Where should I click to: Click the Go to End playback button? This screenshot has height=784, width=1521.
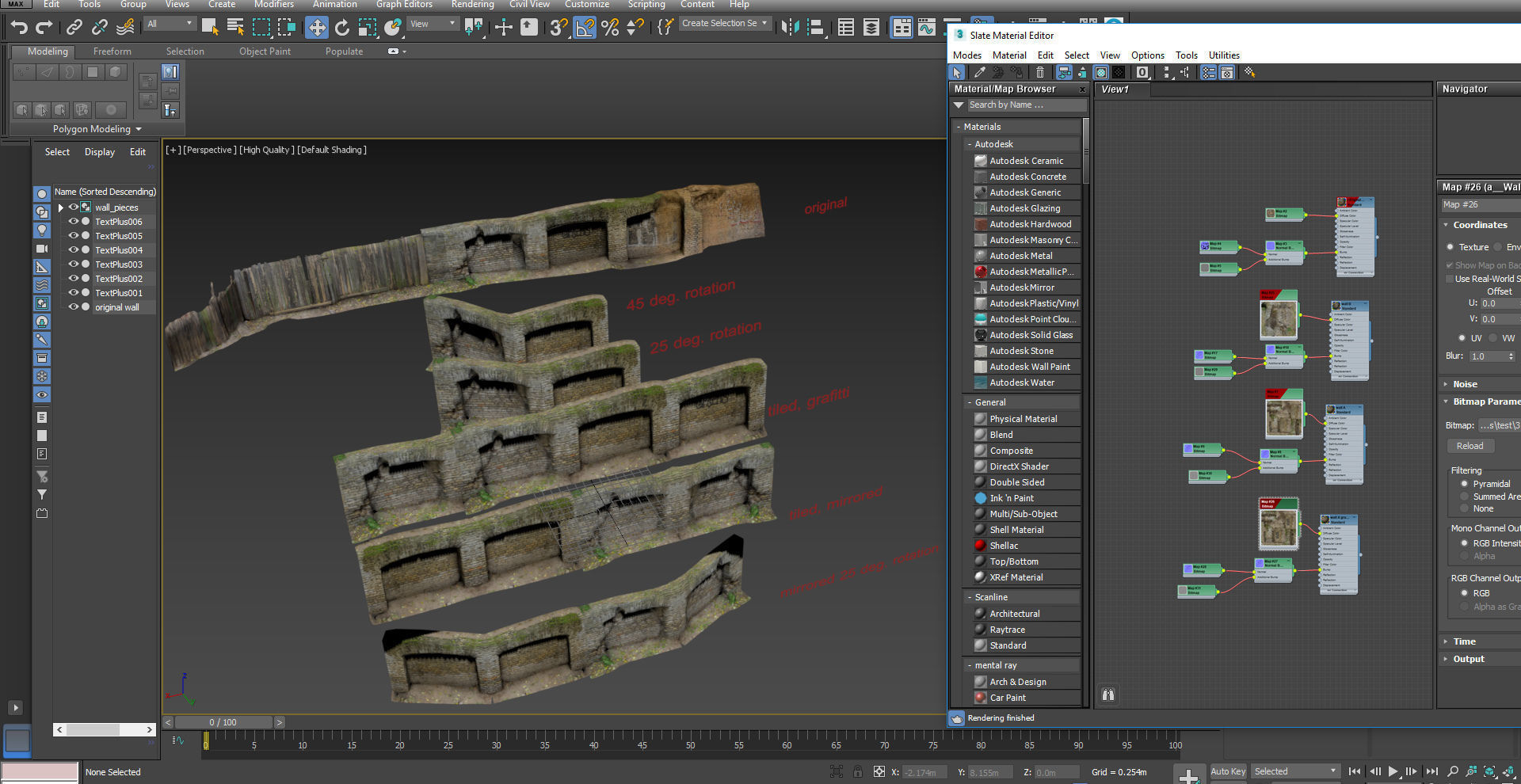(x=1432, y=771)
